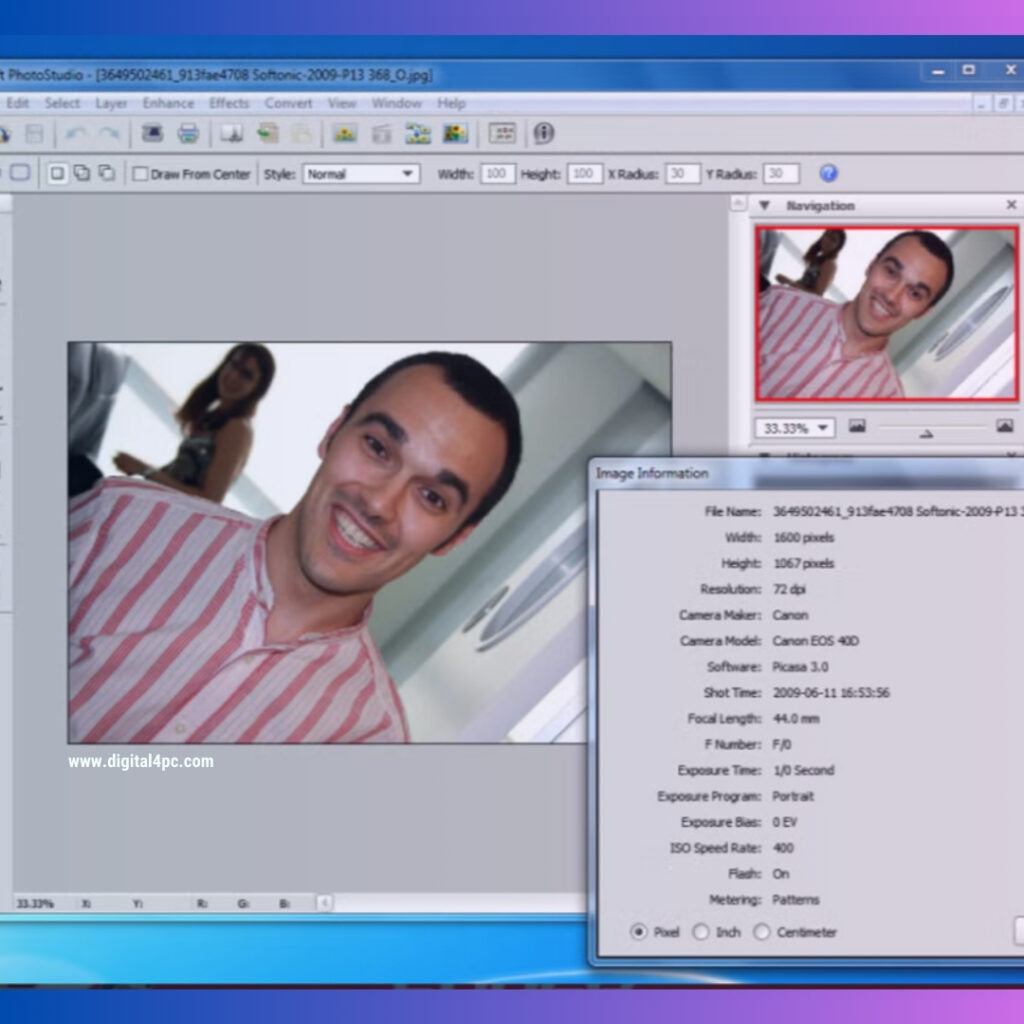1024x1024 pixels.
Task: Click the '0 EV' exposure bias value
Action: point(784,822)
